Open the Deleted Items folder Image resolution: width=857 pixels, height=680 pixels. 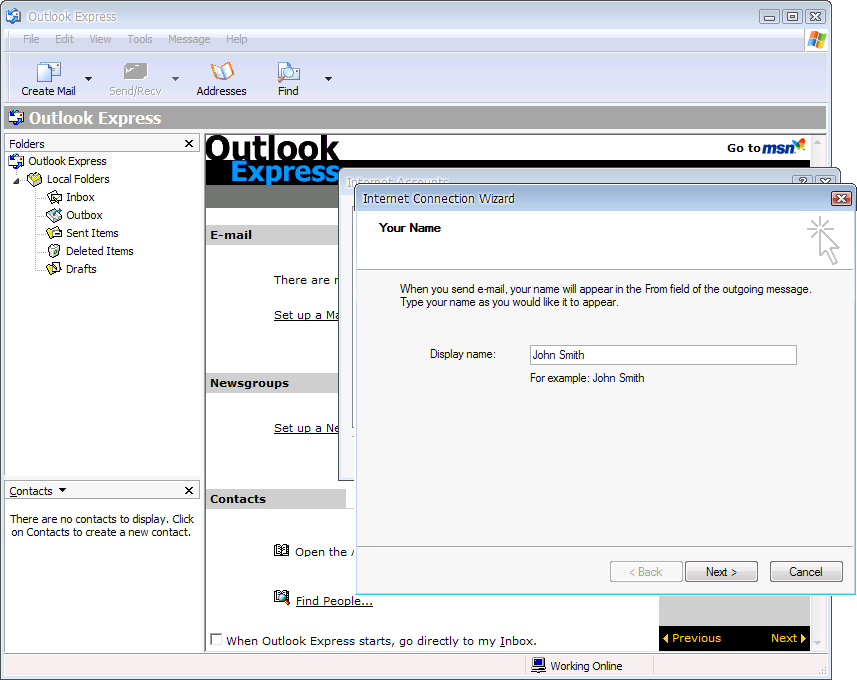99,251
